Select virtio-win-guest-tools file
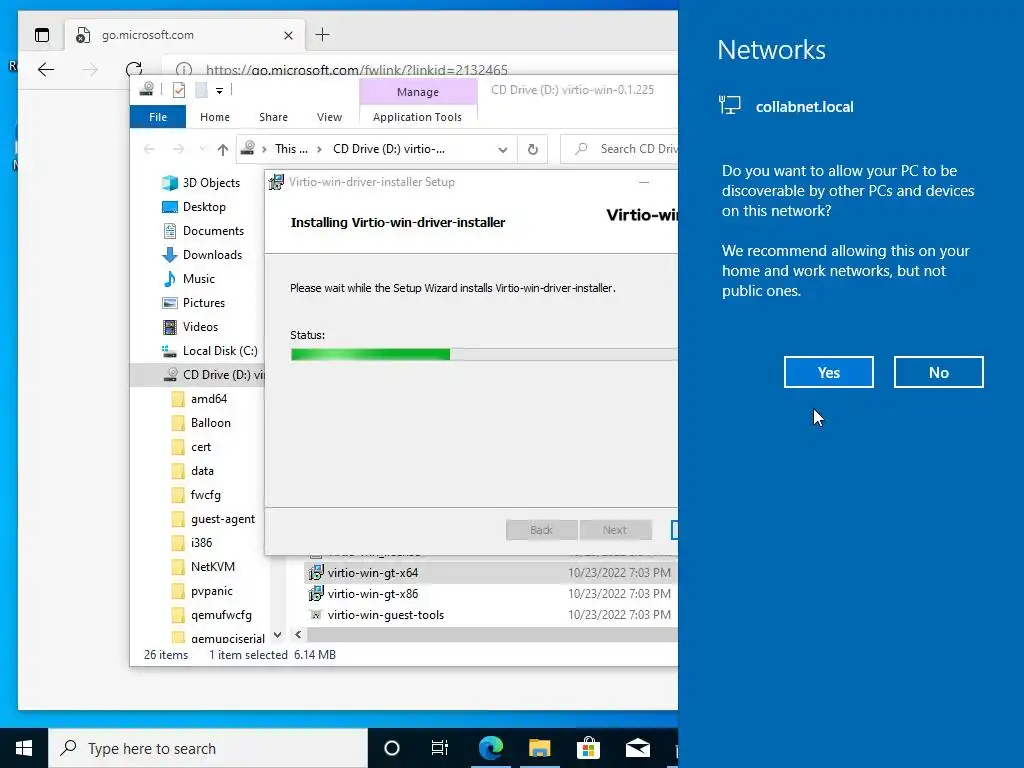The height and width of the screenshot is (768, 1024). (x=385, y=615)
